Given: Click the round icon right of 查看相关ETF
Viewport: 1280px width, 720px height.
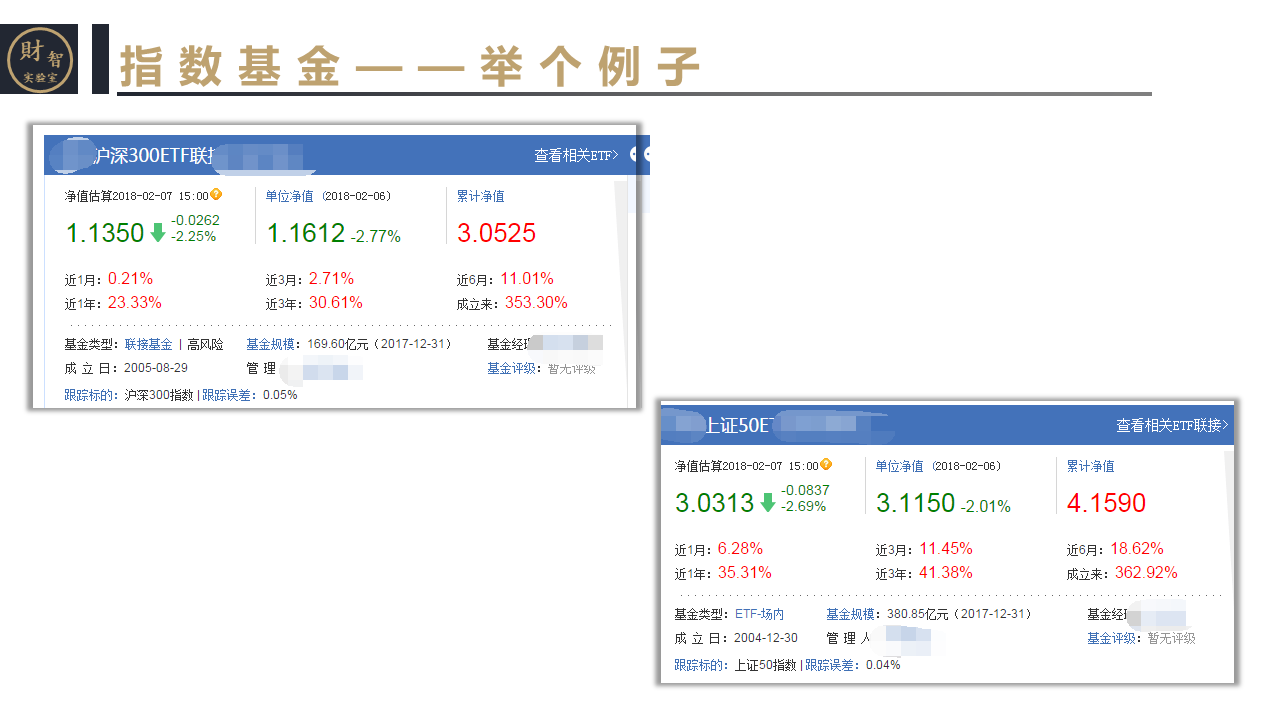Looking at the screenshot, I should [647, 155].
